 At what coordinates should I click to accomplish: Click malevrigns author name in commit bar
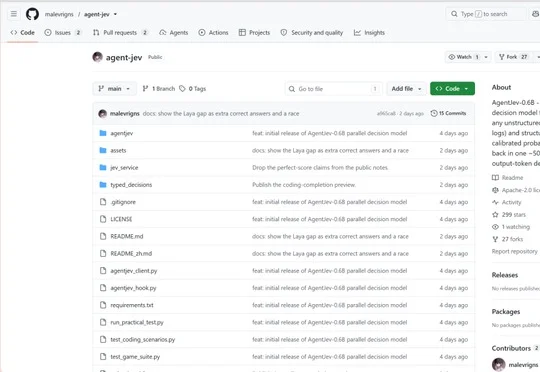point(125,113)
